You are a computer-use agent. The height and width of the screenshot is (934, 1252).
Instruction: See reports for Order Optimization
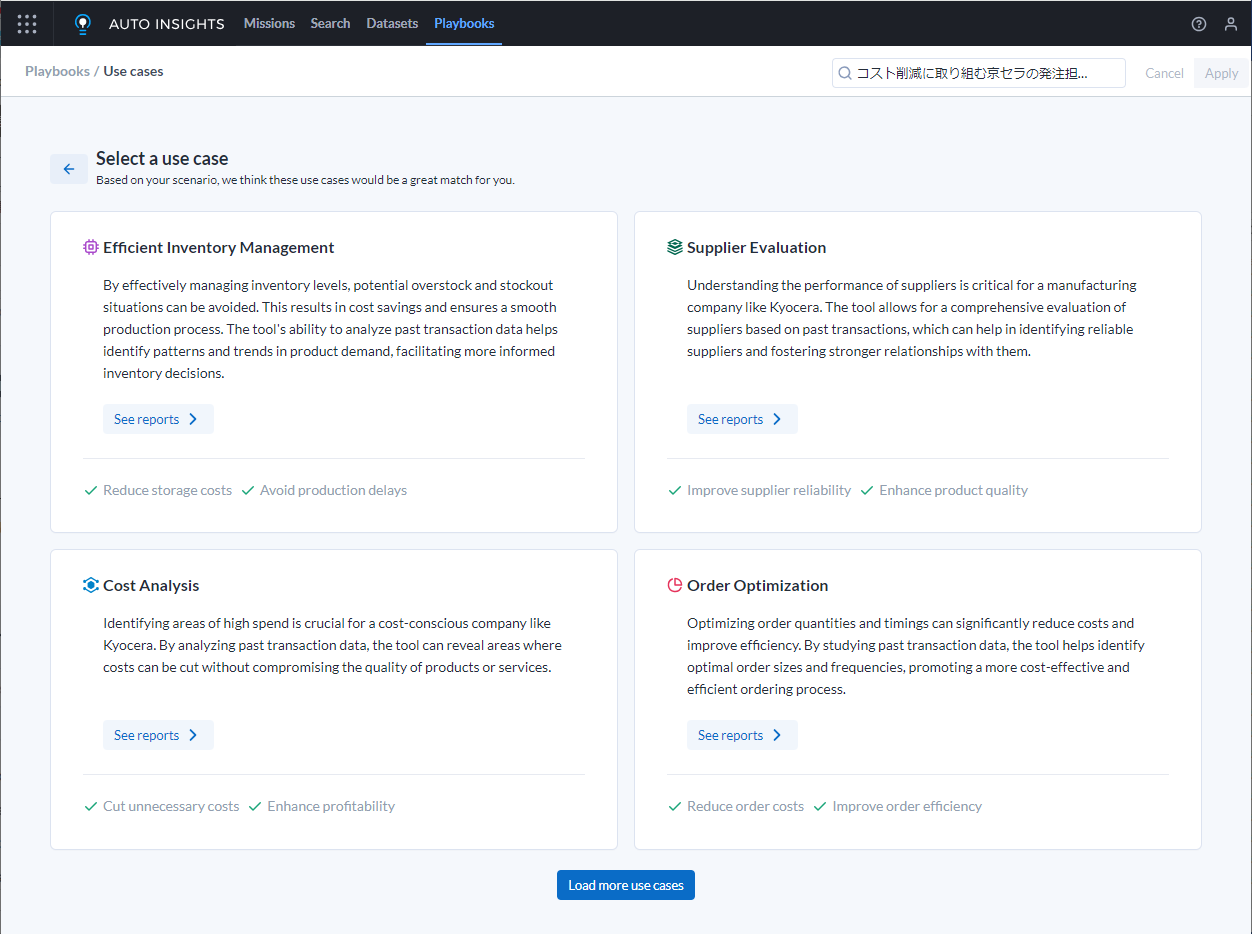pyautogui.click(x=742, y=735)
